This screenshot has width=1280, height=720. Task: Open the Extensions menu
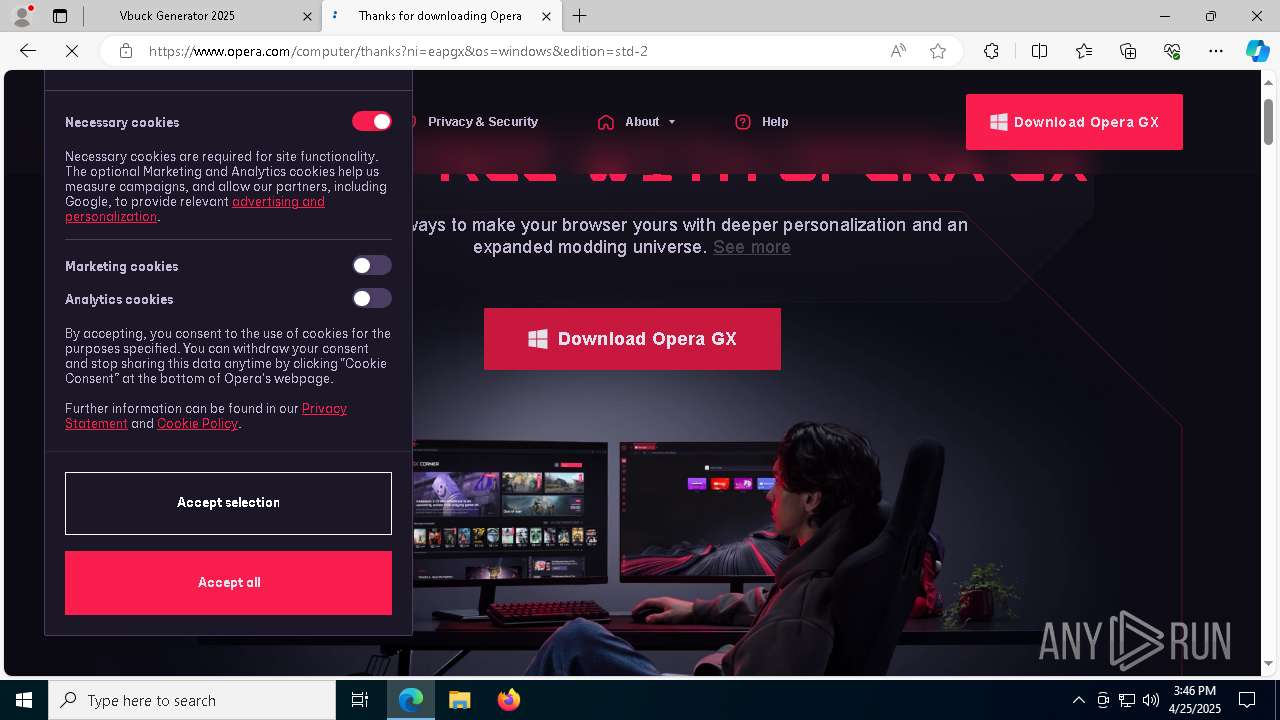pos(991,51)
